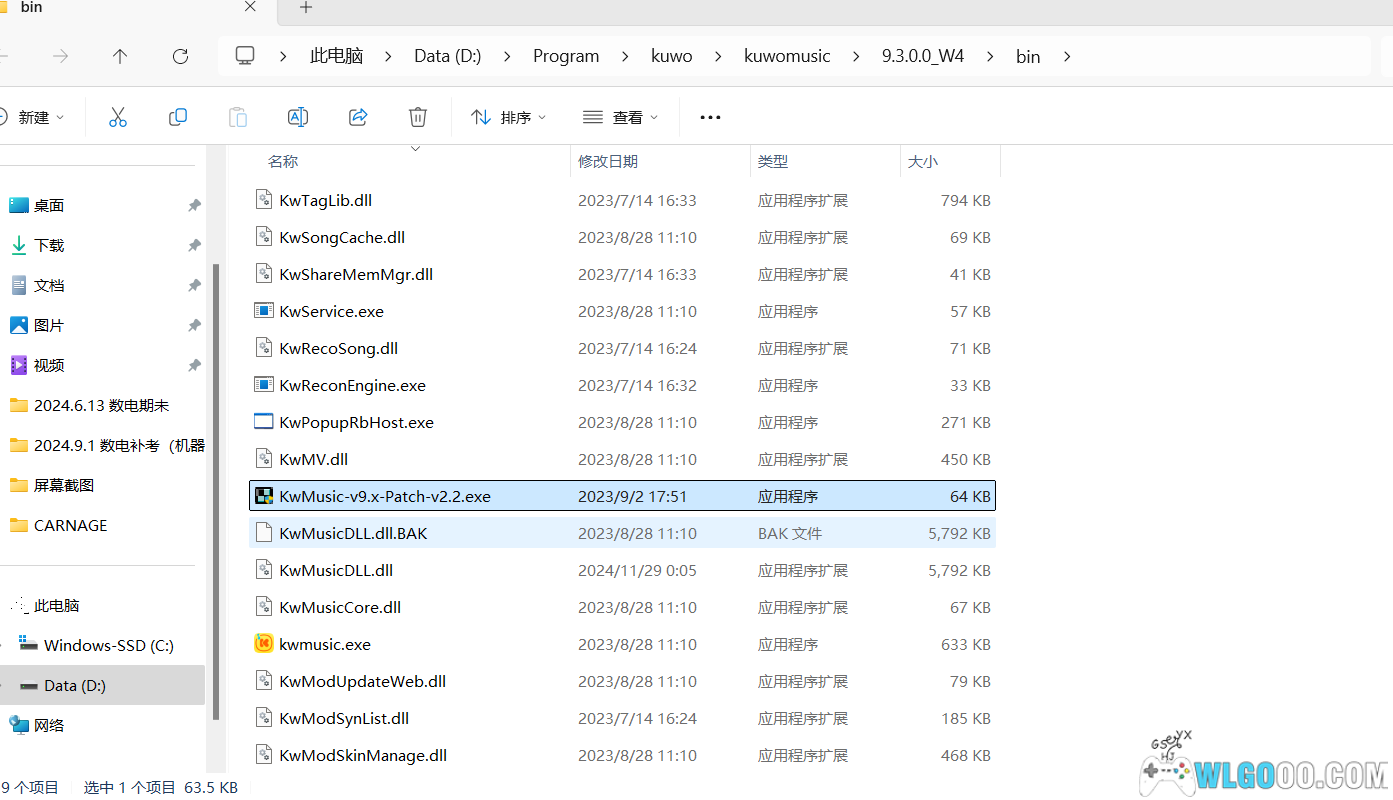Click the Delete trash can icon
Screen dimensions: 1393x800
pyautogui.click(x=418, y=117)
